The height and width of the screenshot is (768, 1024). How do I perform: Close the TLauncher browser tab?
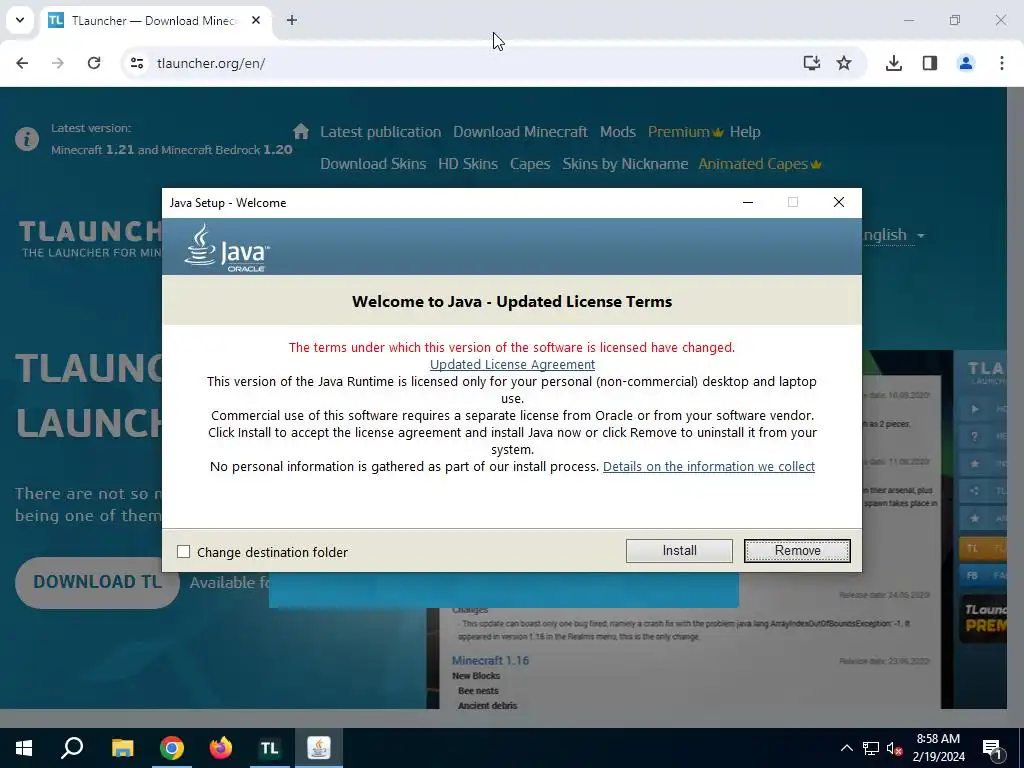click(256, 20)
